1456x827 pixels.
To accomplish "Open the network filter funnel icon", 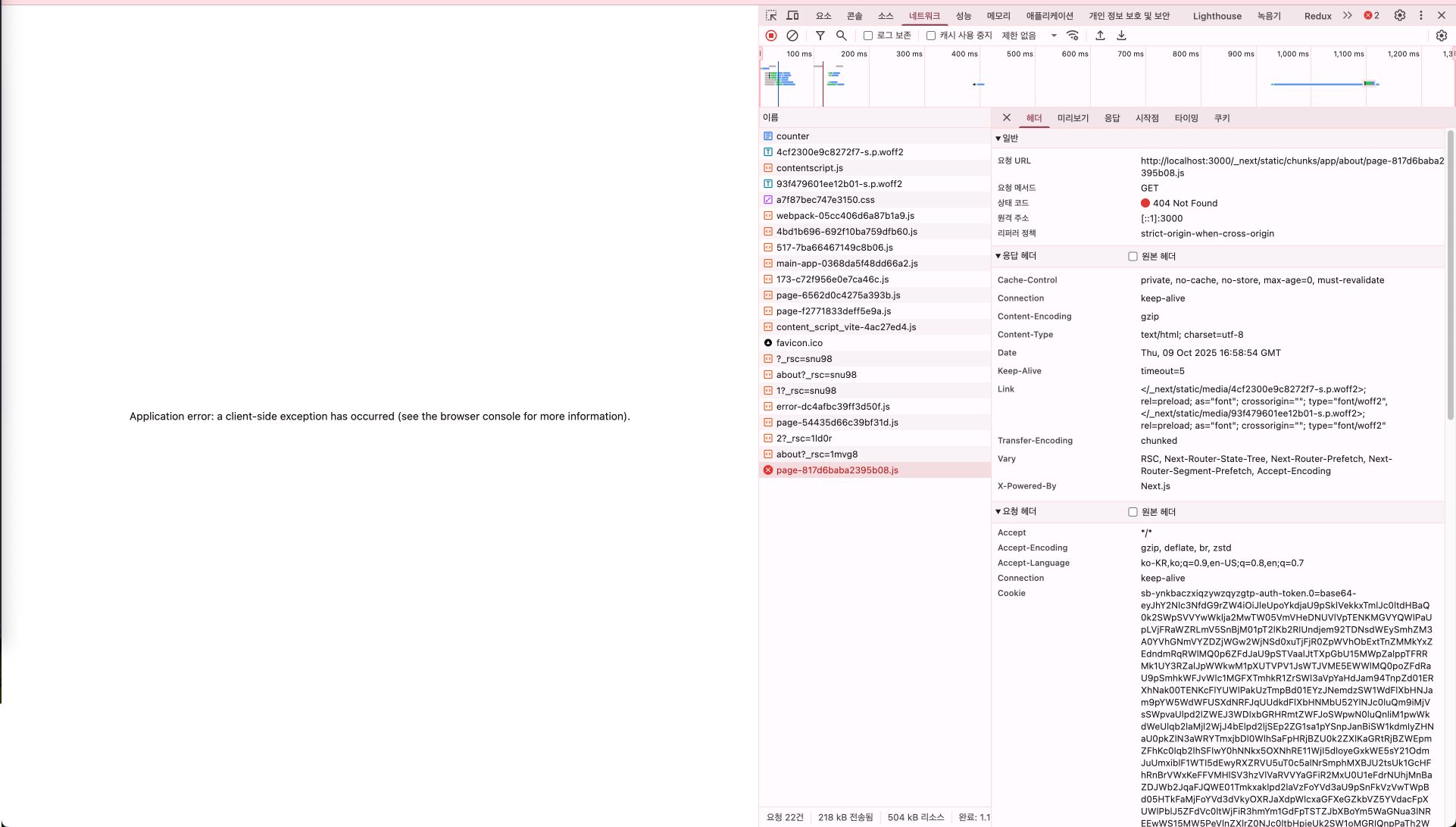I will click(820, 36).
